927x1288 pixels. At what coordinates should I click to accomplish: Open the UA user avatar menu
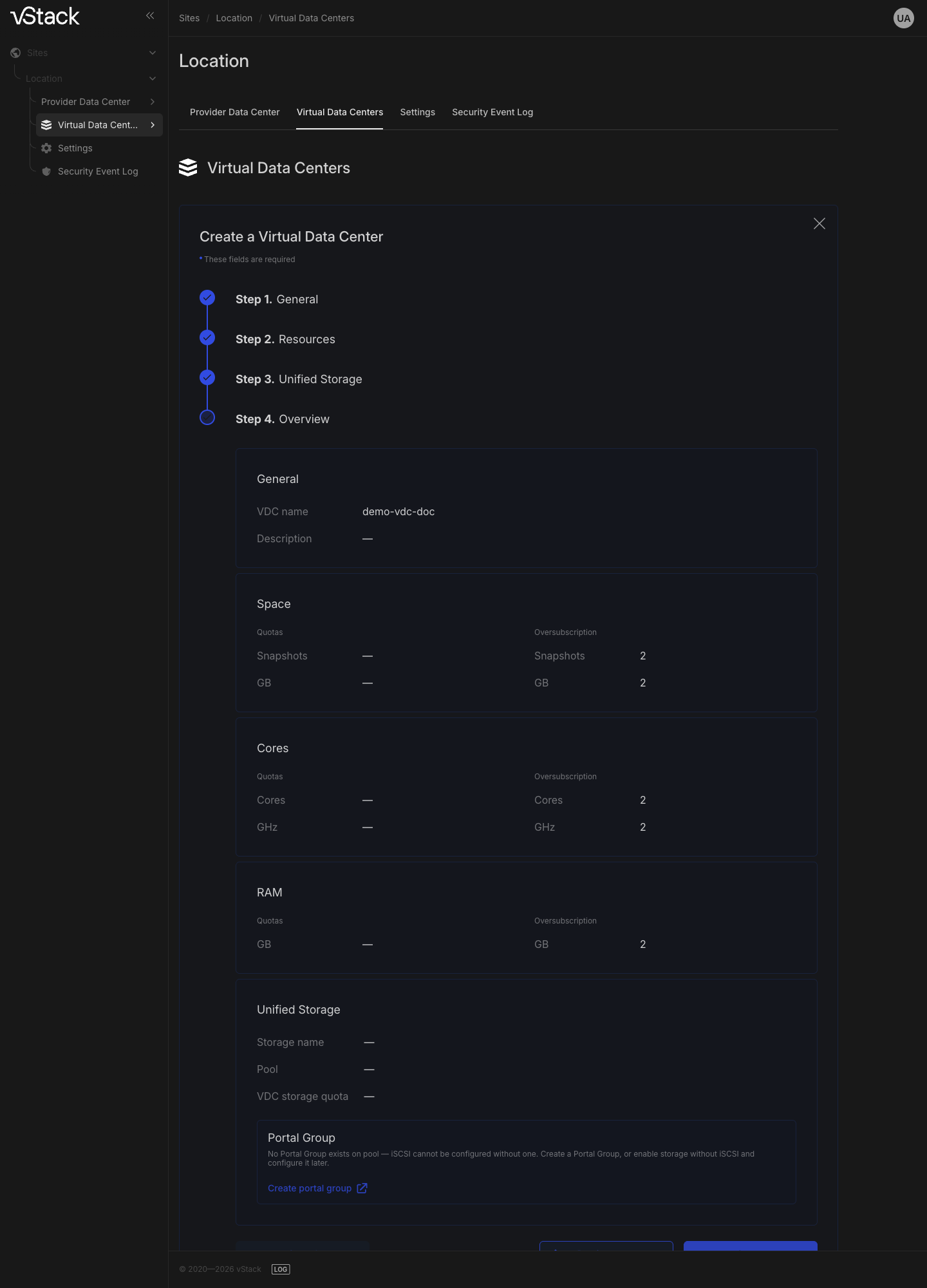click(x=904, y=18)
